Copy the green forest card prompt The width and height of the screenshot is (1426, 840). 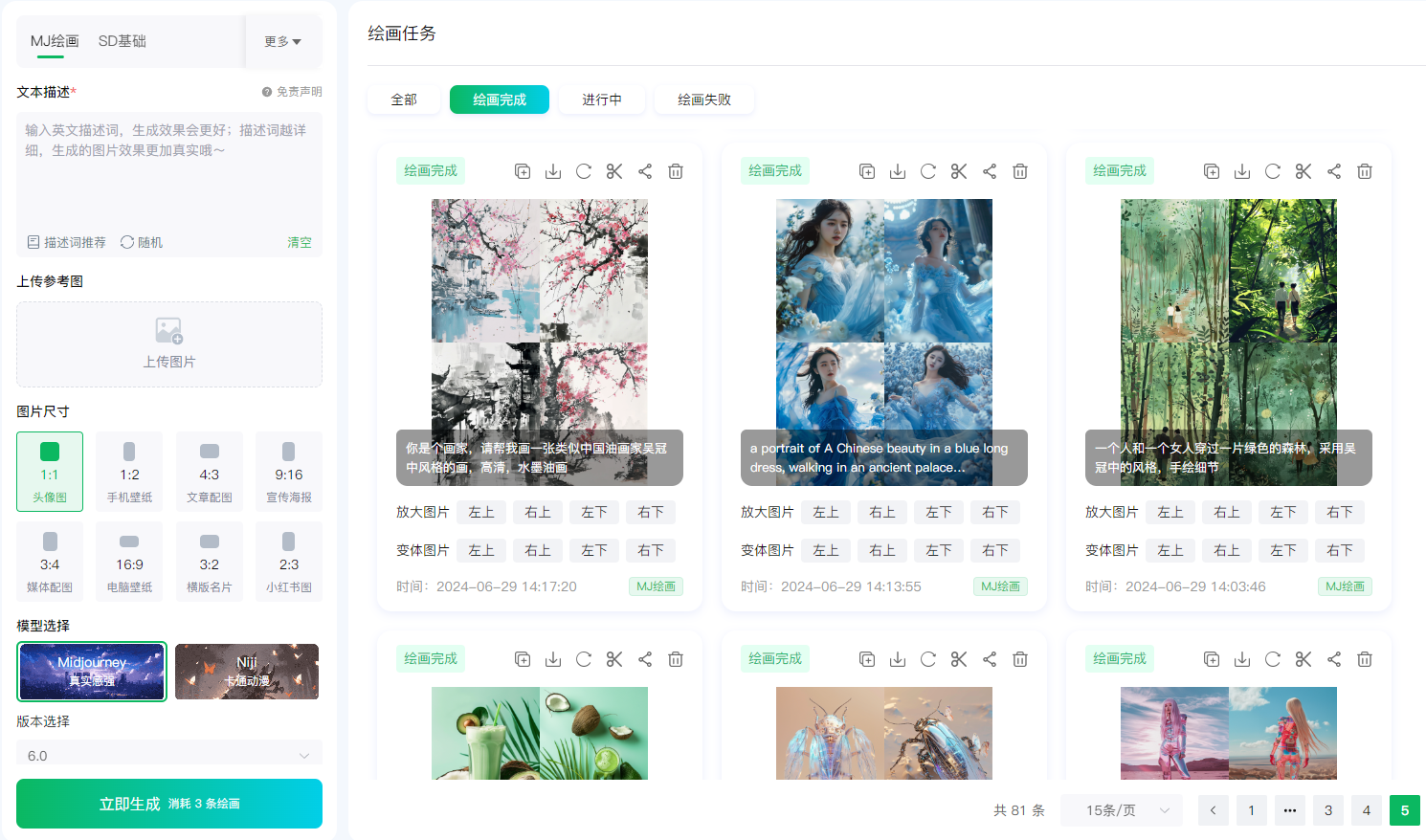(x=1212, y=171)
